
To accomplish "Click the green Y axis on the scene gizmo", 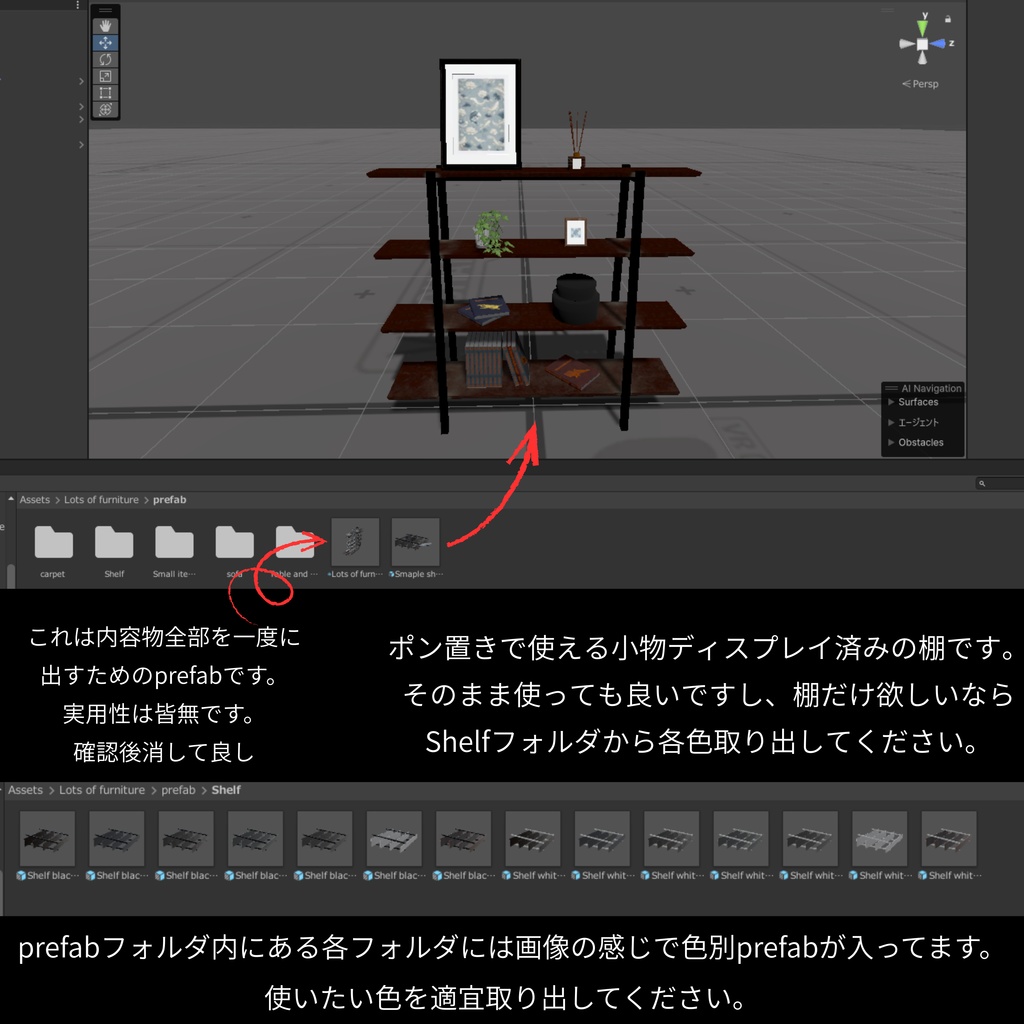I will click(922, 26).
